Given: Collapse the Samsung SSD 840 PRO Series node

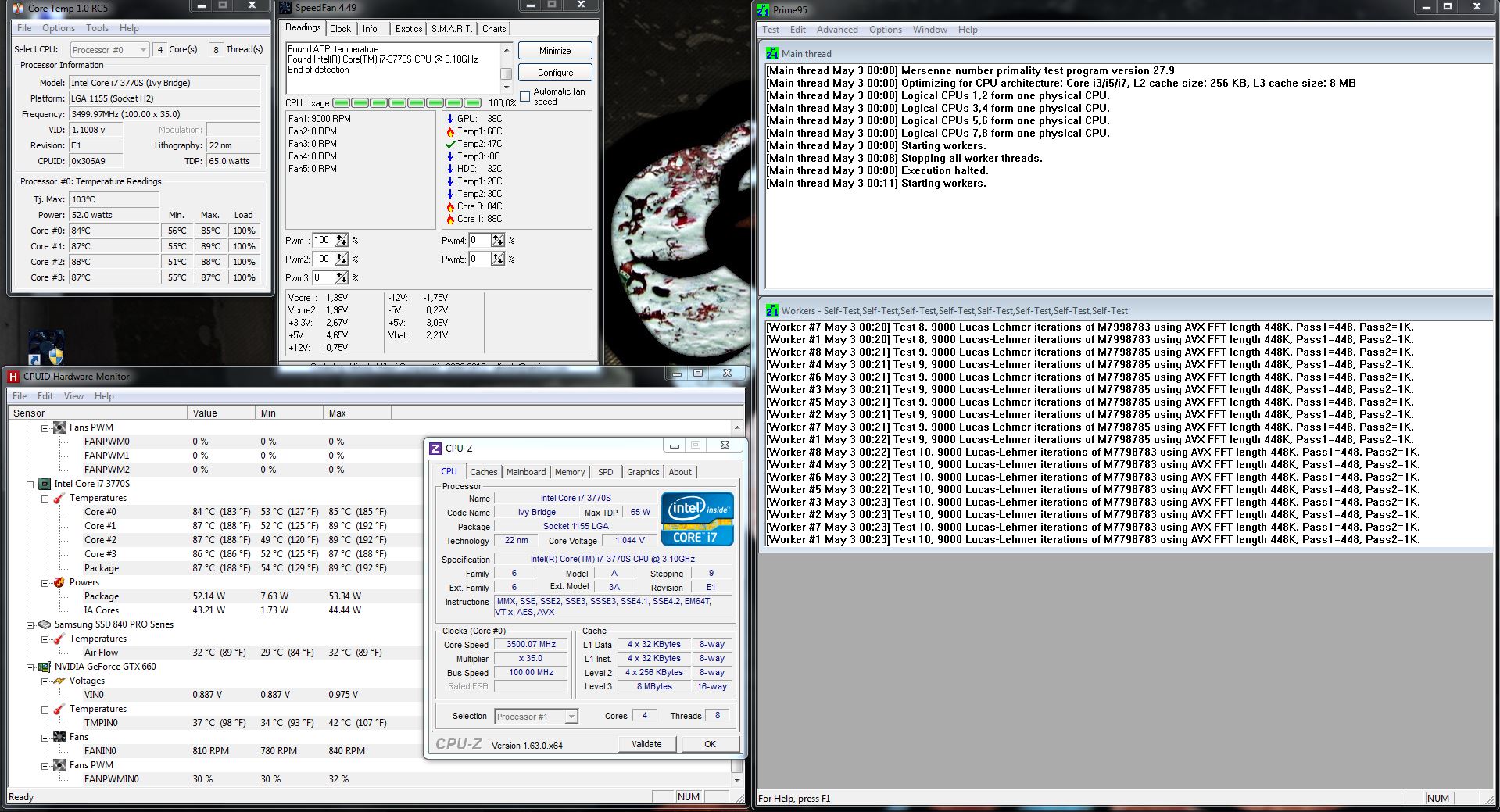Looking at the screenshot, I should pyautogui.click(x=30, y=625).
